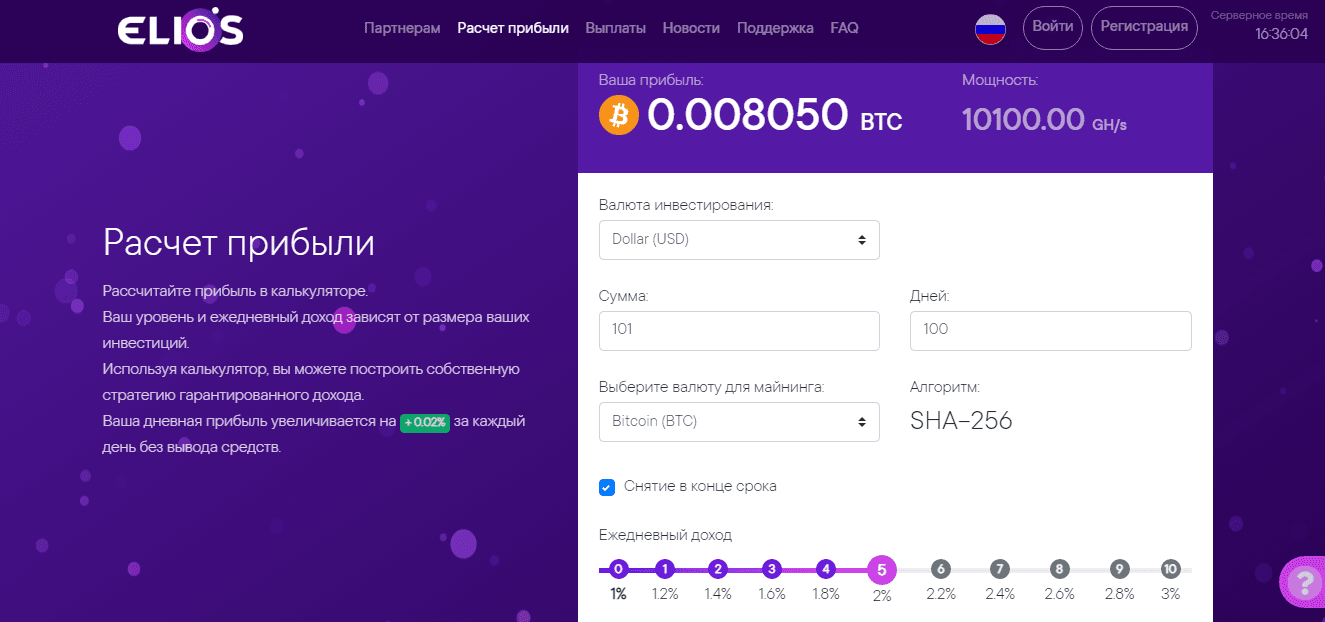Click the Bitcoin coin icon beside the profit amount

pyautogui.click(x=617, y=115)
